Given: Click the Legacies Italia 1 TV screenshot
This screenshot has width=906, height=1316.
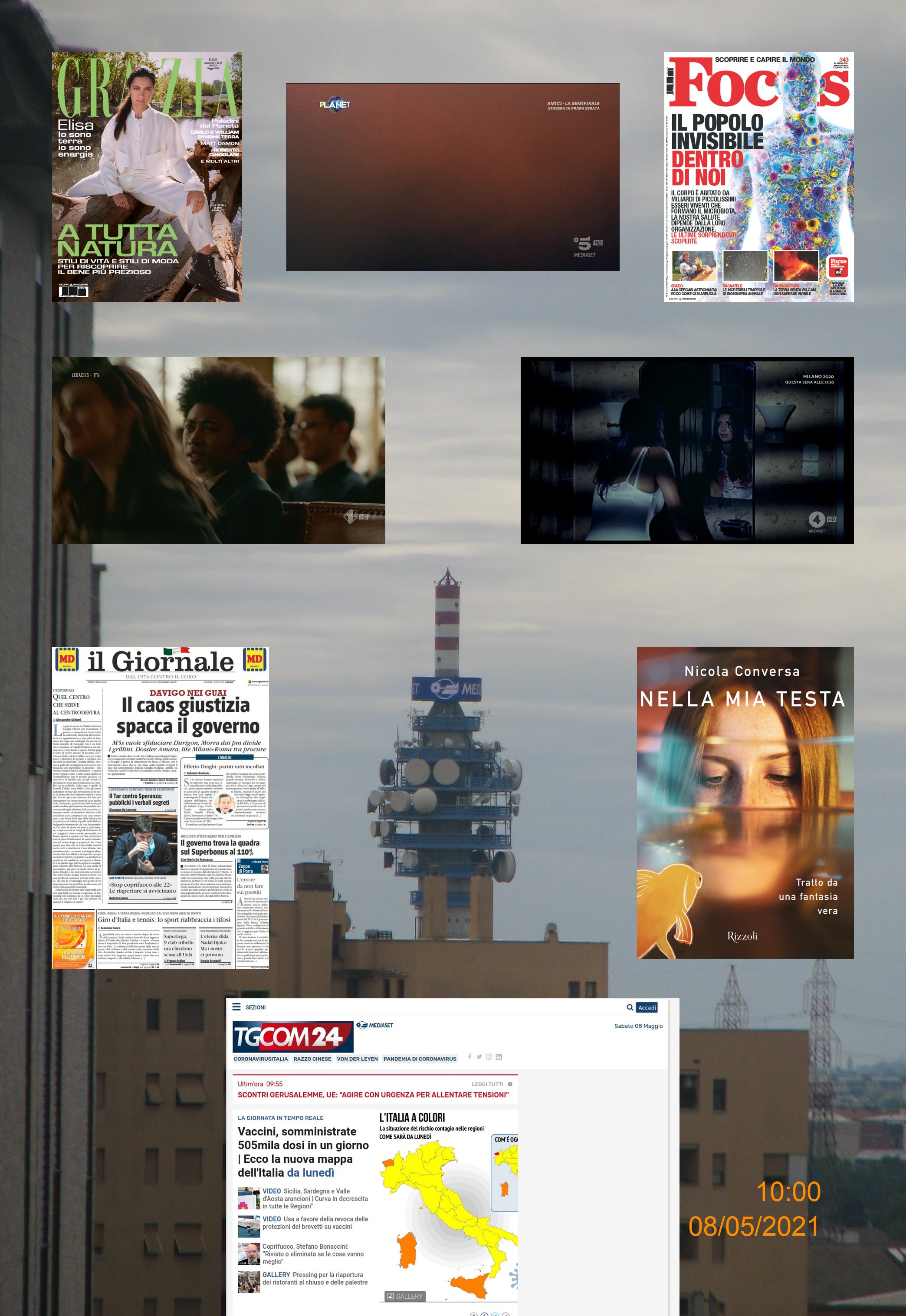Looking at the screenshot, I should click(x=219, y=450).
